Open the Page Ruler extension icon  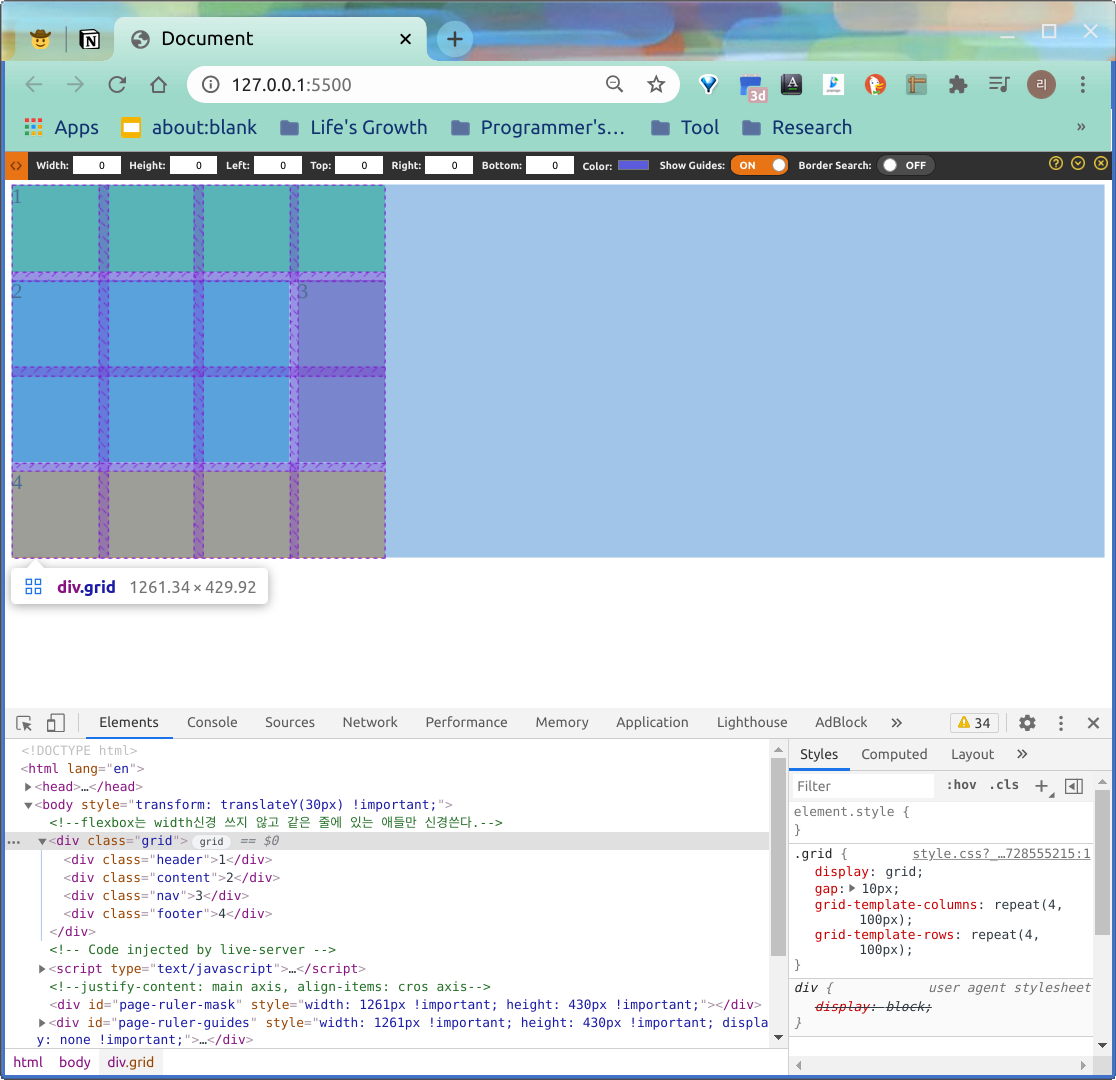pos(916,85)
